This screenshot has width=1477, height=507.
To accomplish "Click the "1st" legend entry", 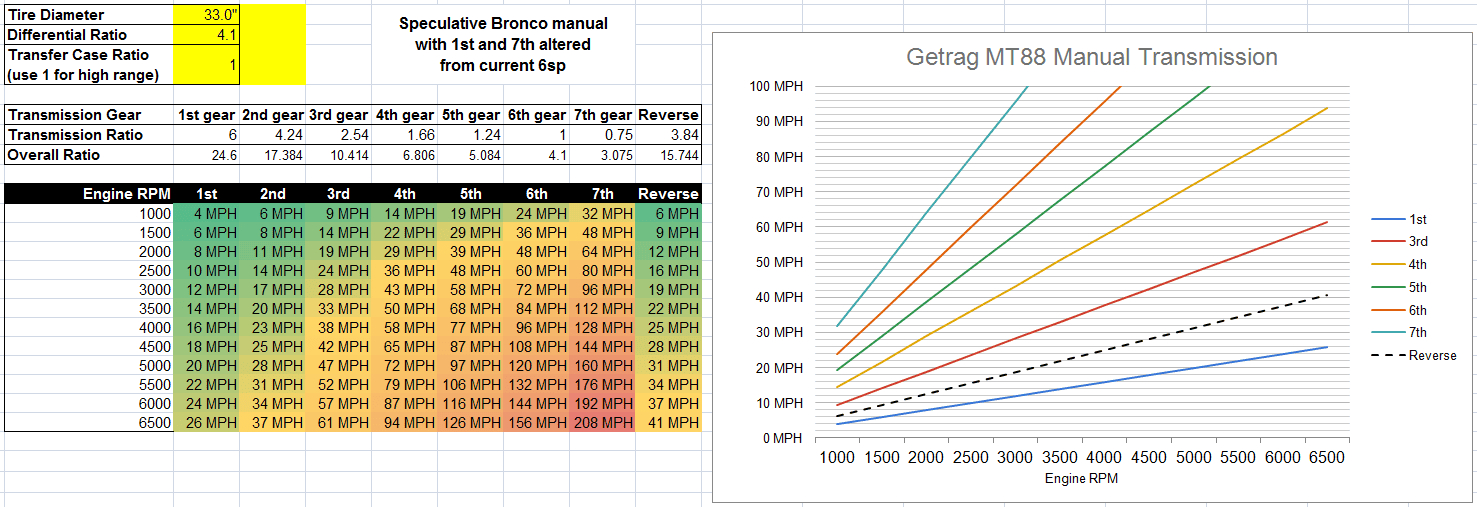I will (1400, 219).
